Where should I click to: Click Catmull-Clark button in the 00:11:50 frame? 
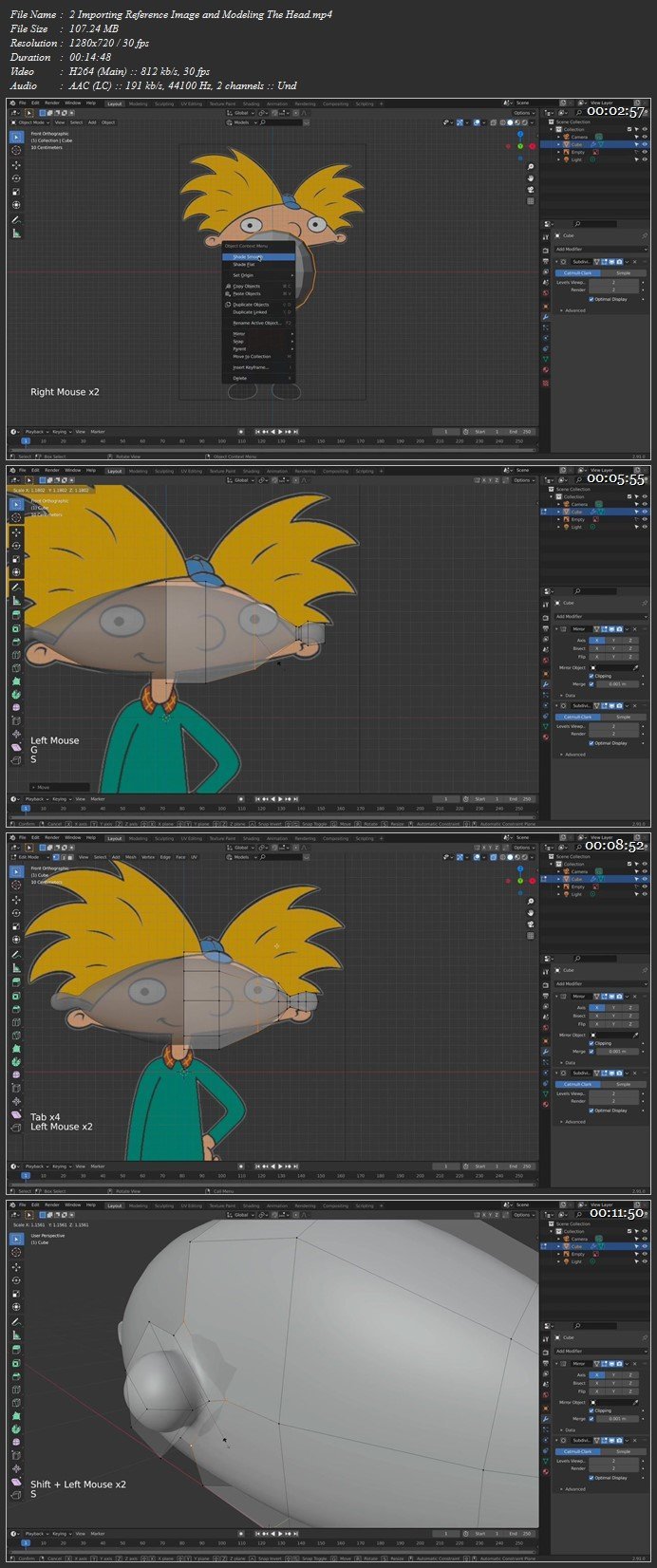[577, 1452]
